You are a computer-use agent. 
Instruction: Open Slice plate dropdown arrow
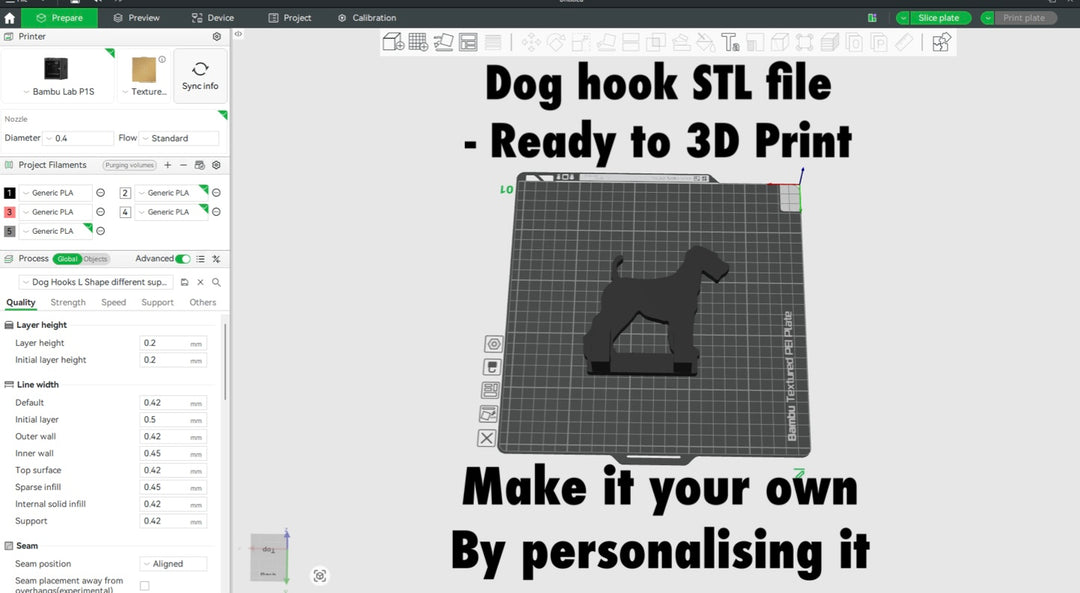tap(902, 18)
